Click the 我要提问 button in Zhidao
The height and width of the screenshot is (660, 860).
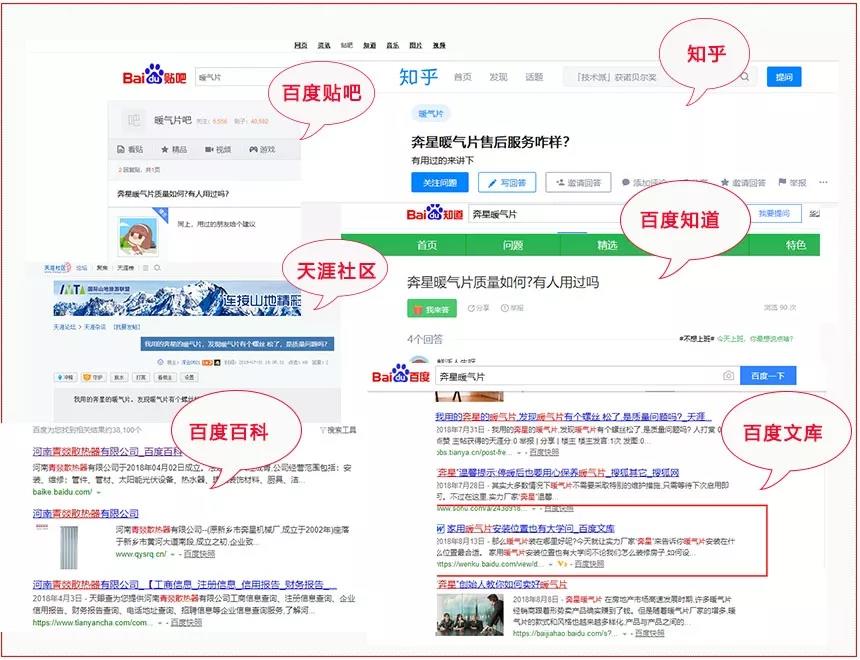(x=774, y=213)
